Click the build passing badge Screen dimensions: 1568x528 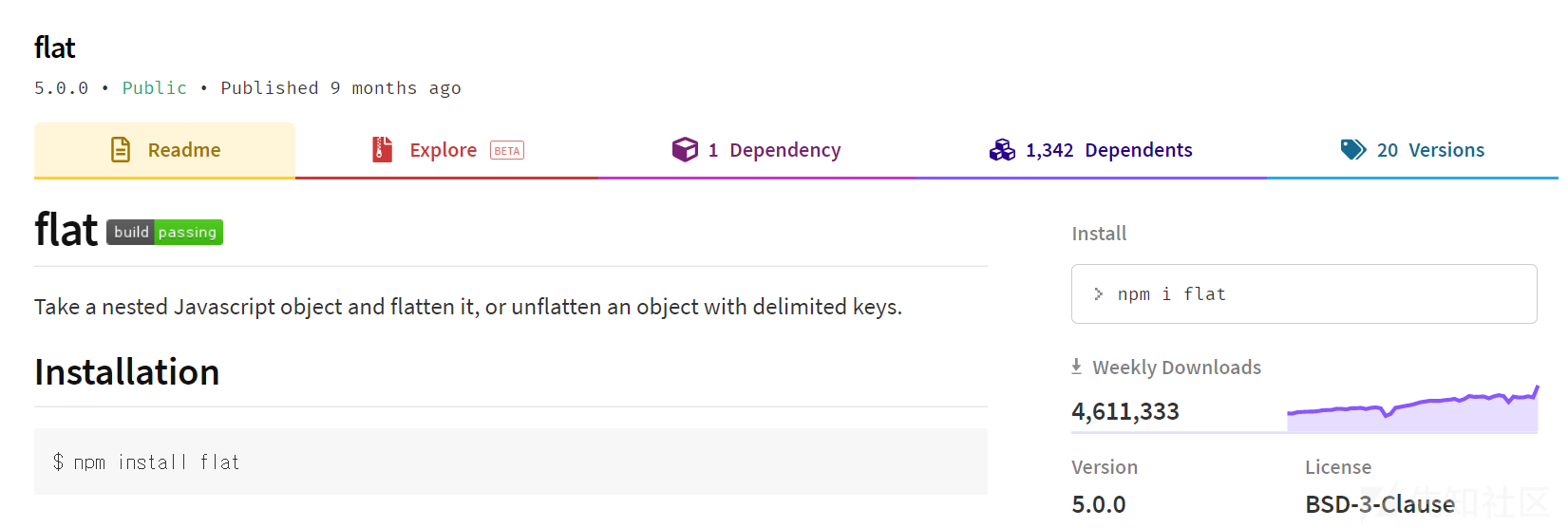pos(164,232)
